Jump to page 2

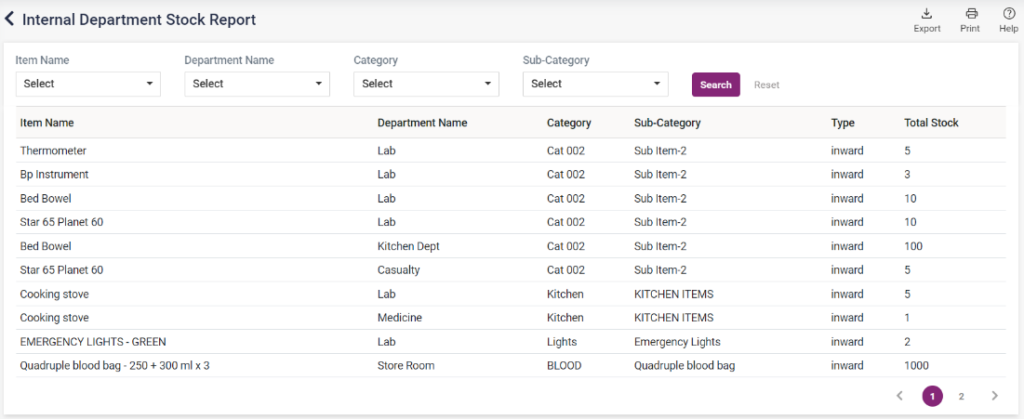[961, 396]
